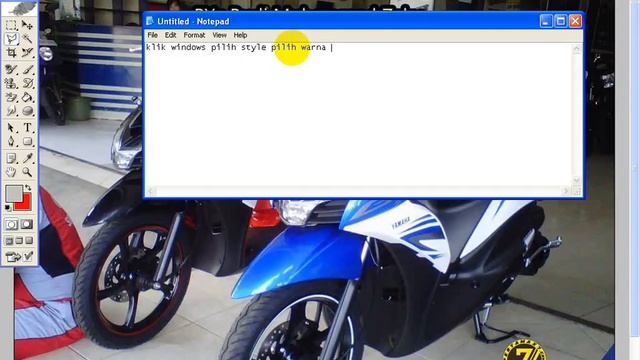Screen dimensions: 640x360
Task: Select the Move tool
Action: [x=27, y=25]
